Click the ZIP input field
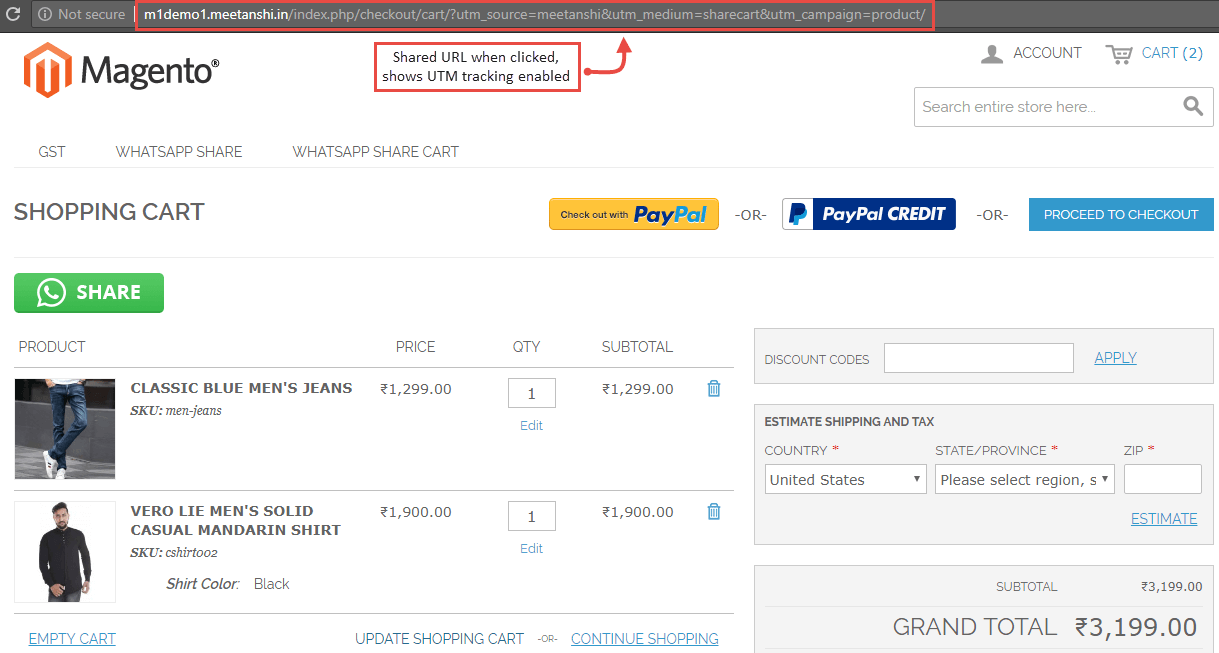Viewport: 1219px width, 653px height. 1163,479
